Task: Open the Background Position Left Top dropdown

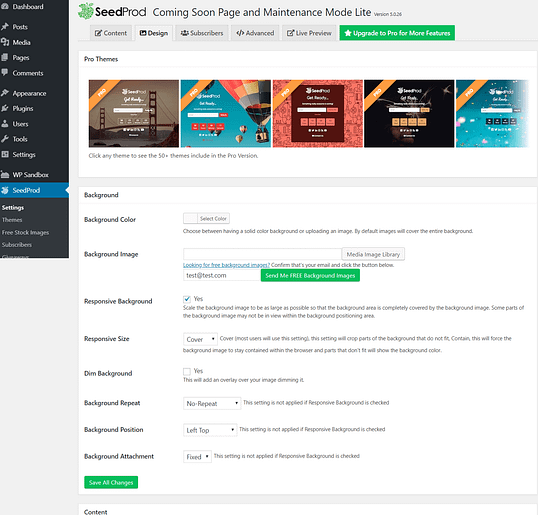Action: (210, 430)
